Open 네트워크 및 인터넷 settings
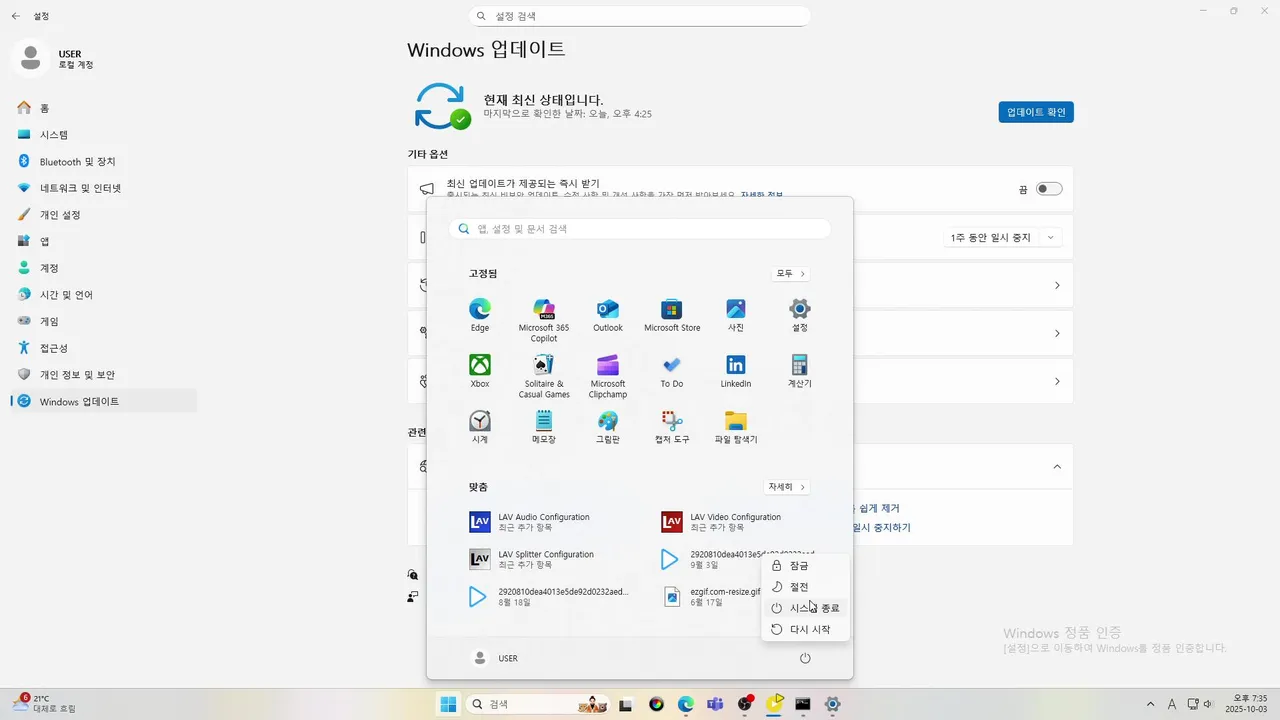 (x=104, y=188)
